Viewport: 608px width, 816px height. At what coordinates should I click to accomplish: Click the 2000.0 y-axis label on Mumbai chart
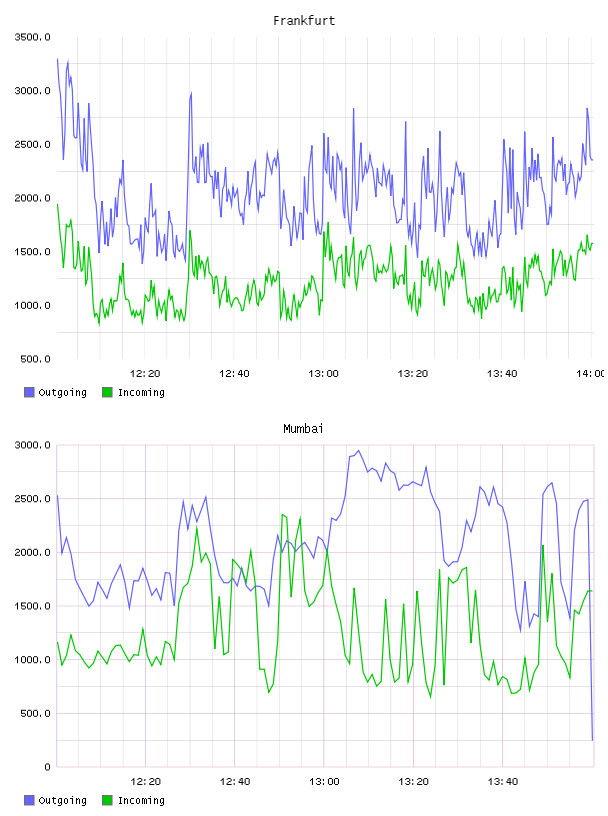point(32,552)
